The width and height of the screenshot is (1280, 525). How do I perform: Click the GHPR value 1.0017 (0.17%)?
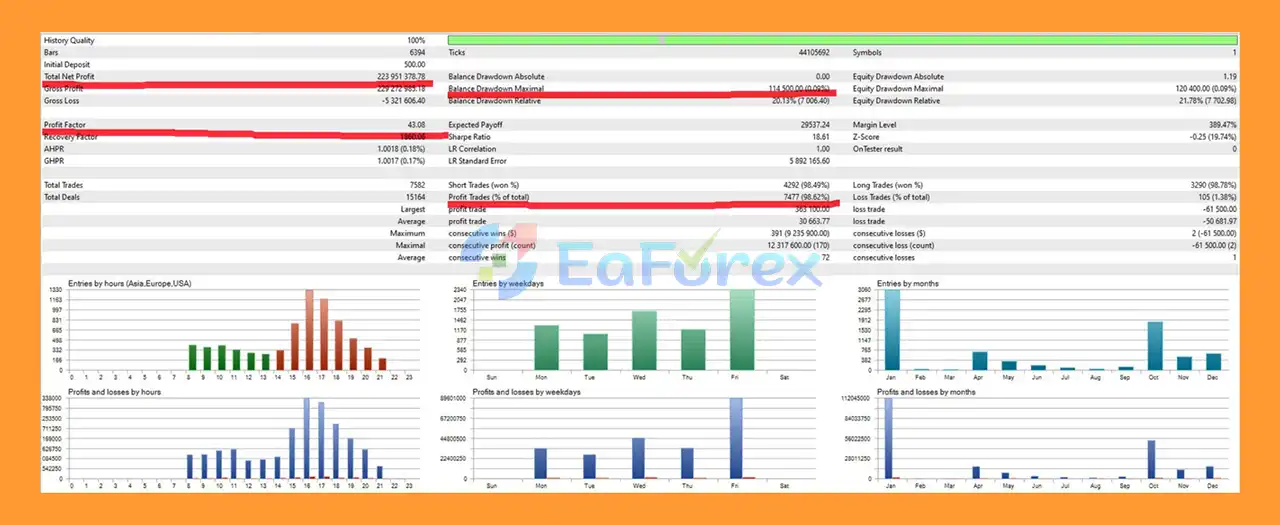402,160
